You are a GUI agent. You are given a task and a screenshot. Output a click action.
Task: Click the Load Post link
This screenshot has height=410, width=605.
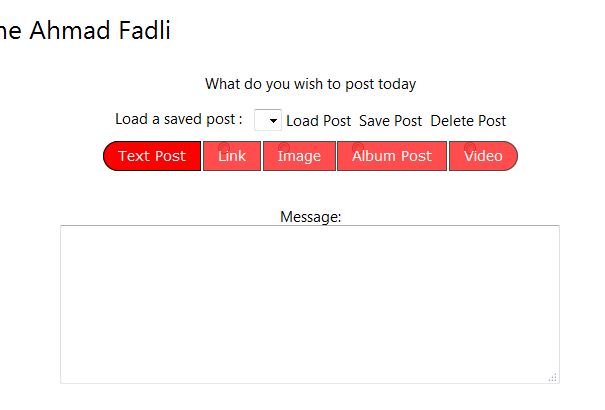tap(318, 121)
